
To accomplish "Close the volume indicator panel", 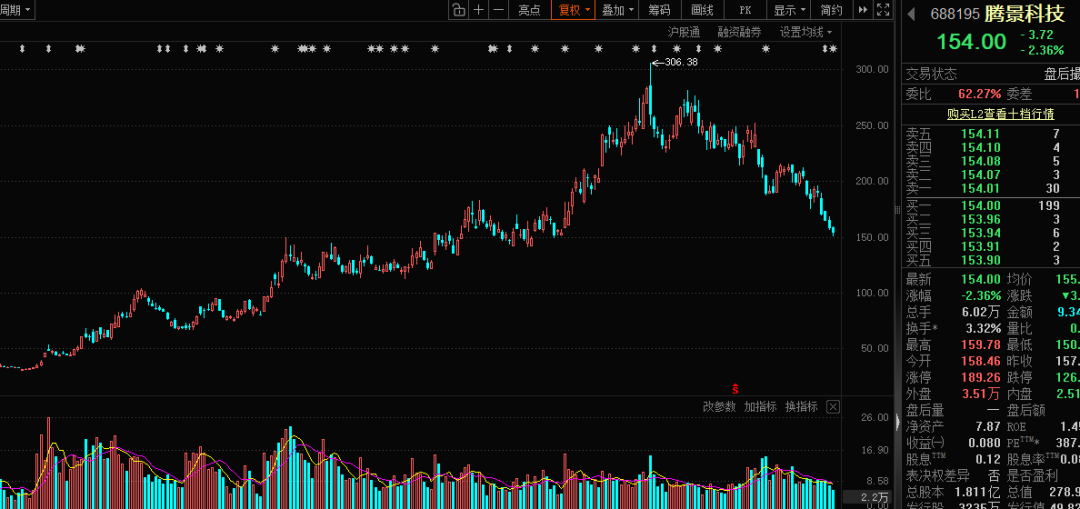I will point(833,407).
